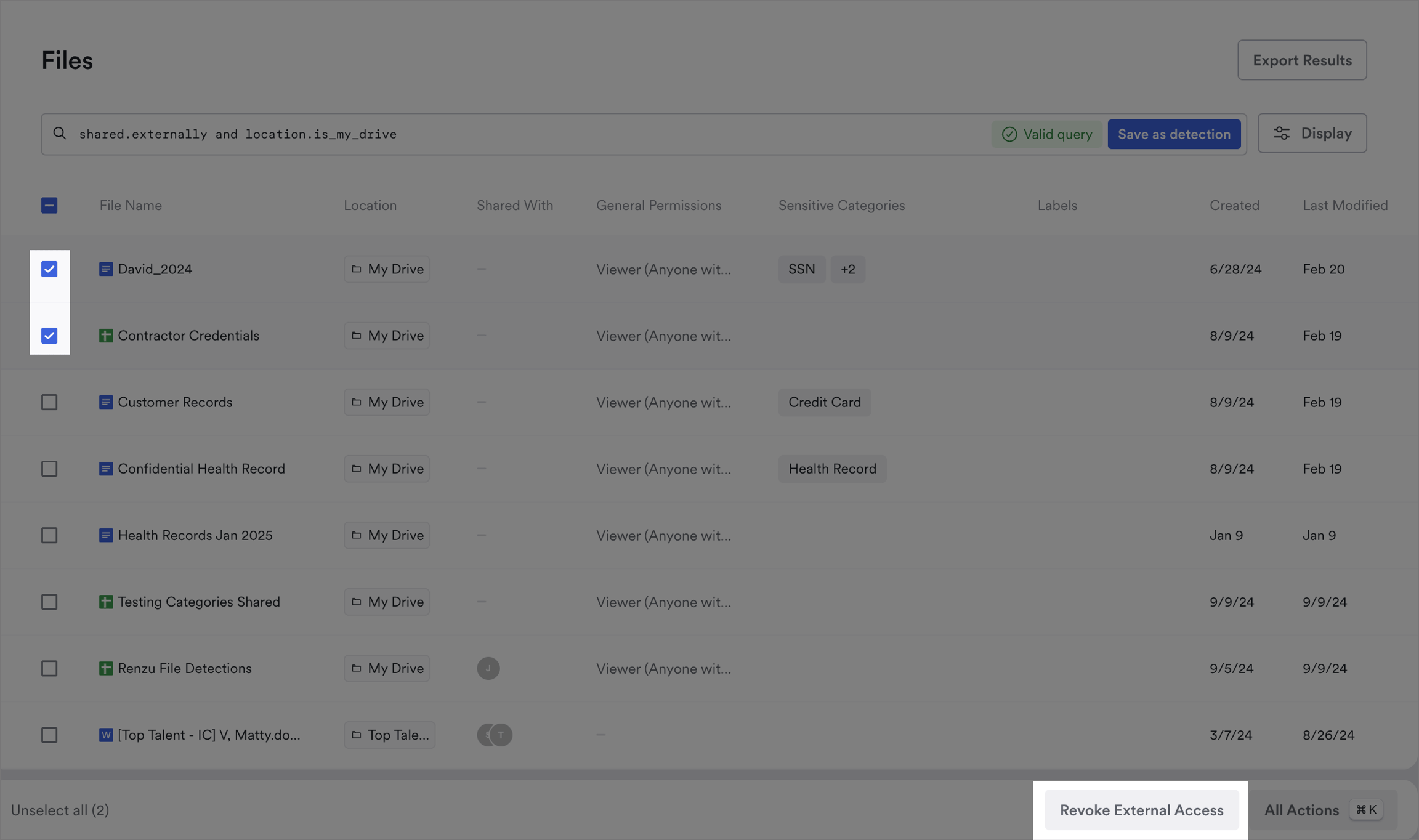Click the search magnifier icon in the query bar

click(x=59, y=133)
